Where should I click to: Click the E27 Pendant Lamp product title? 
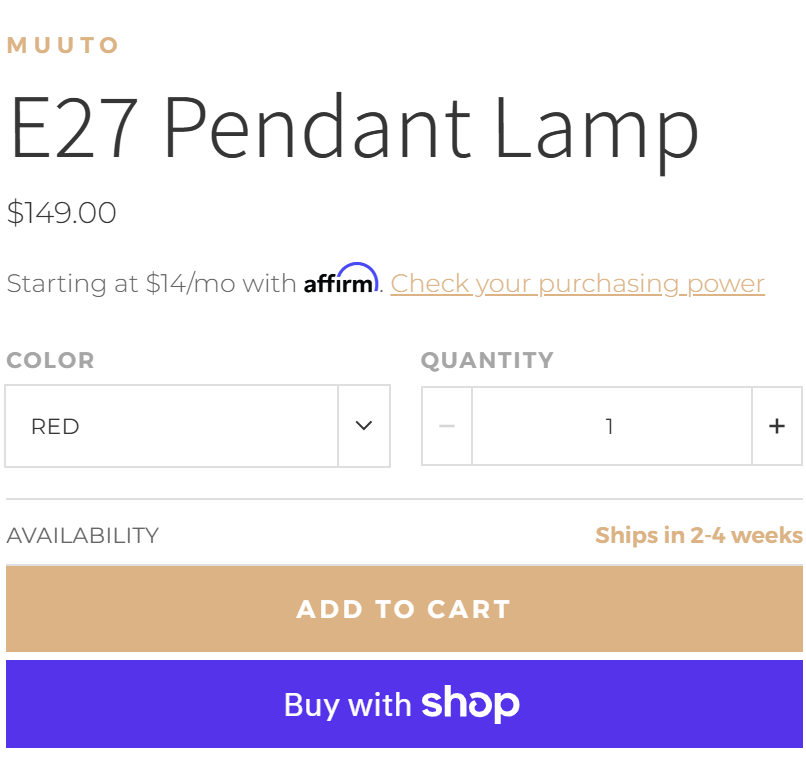(x=353, y=129)
